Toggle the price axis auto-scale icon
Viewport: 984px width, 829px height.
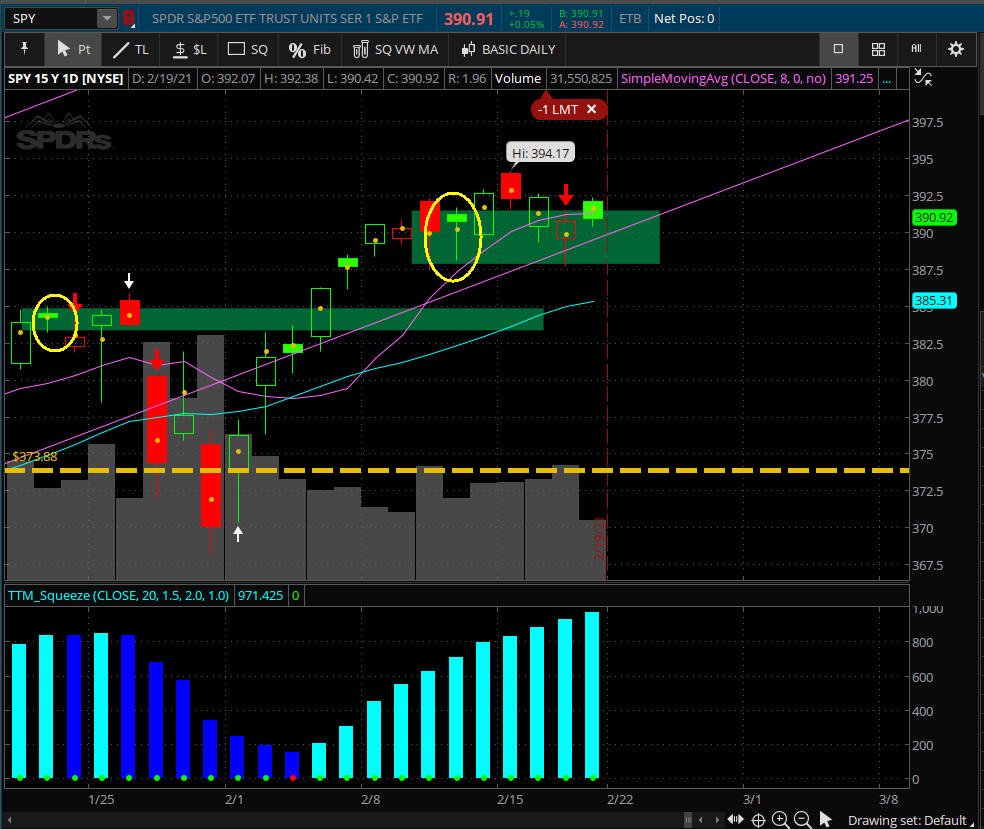coord(922,78)
